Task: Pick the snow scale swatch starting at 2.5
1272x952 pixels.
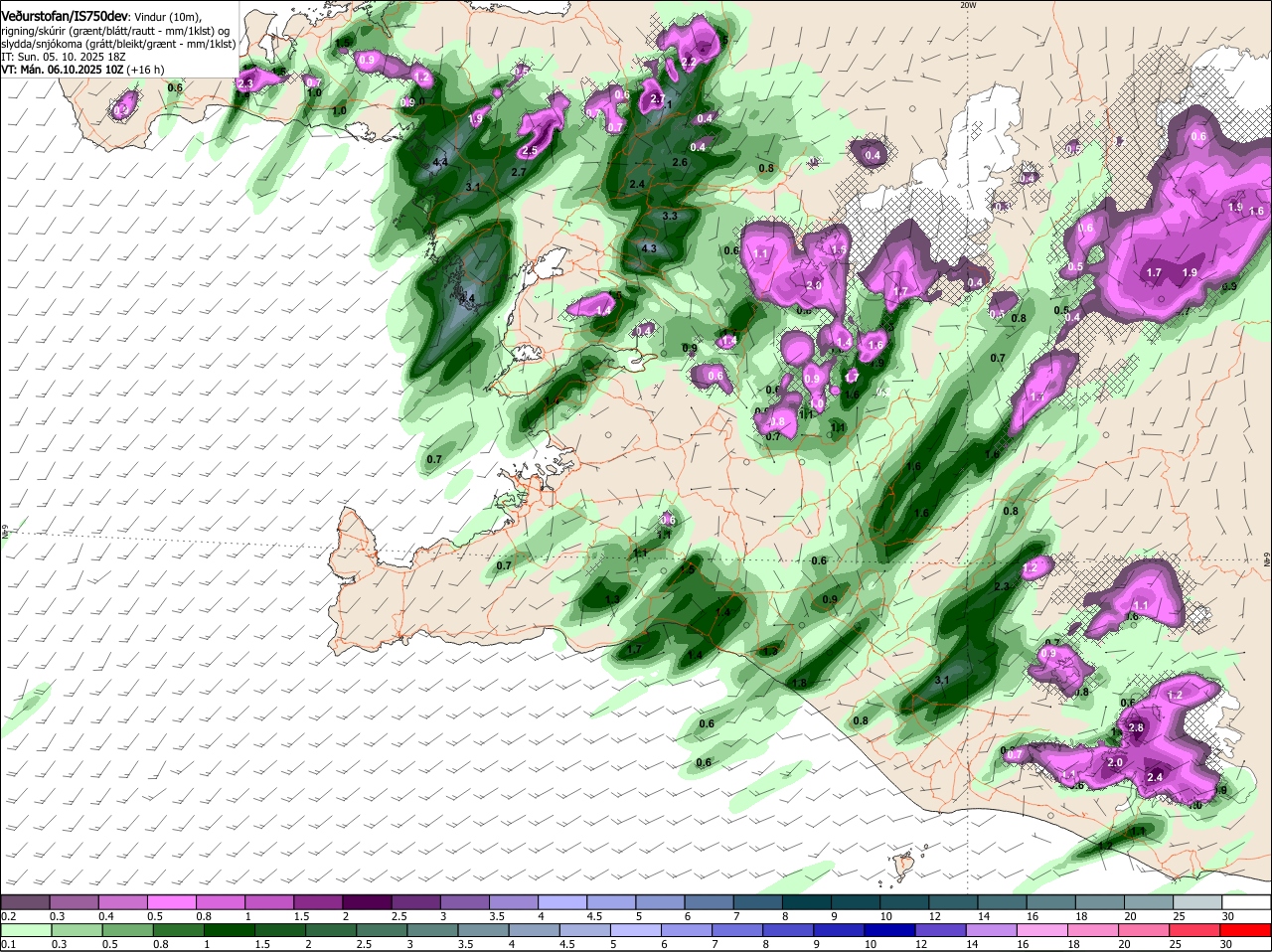Action: pos(415,901)
